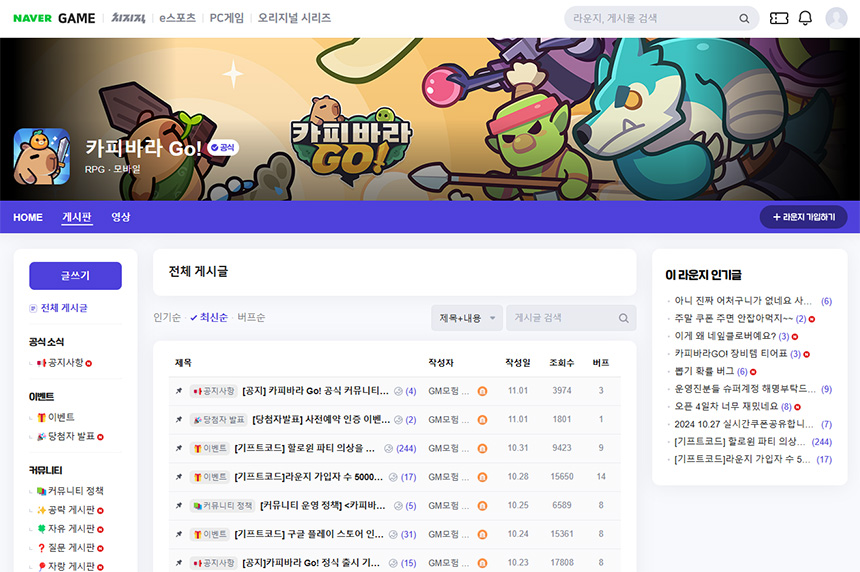Open post [공지]카피바라 Go! 정식 출시

click(x=311, y=563)
